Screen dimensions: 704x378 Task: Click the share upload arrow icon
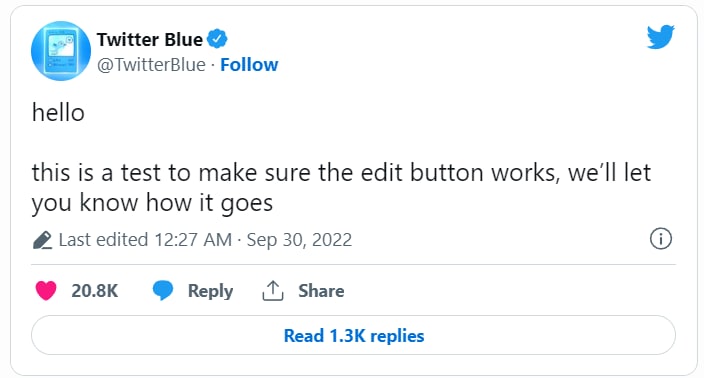pyautogui.click(x=273, y=290)
